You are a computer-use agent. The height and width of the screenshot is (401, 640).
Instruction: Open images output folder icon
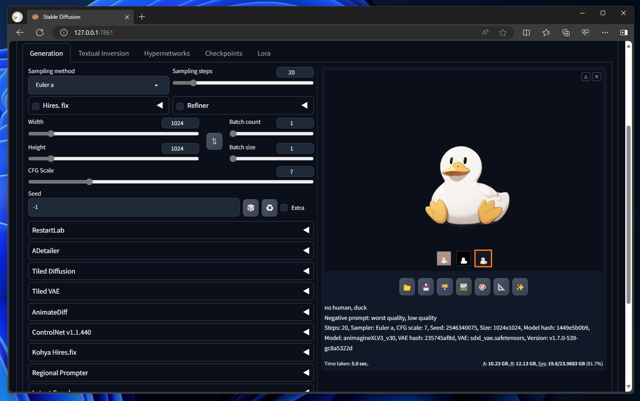pos(407,287)
